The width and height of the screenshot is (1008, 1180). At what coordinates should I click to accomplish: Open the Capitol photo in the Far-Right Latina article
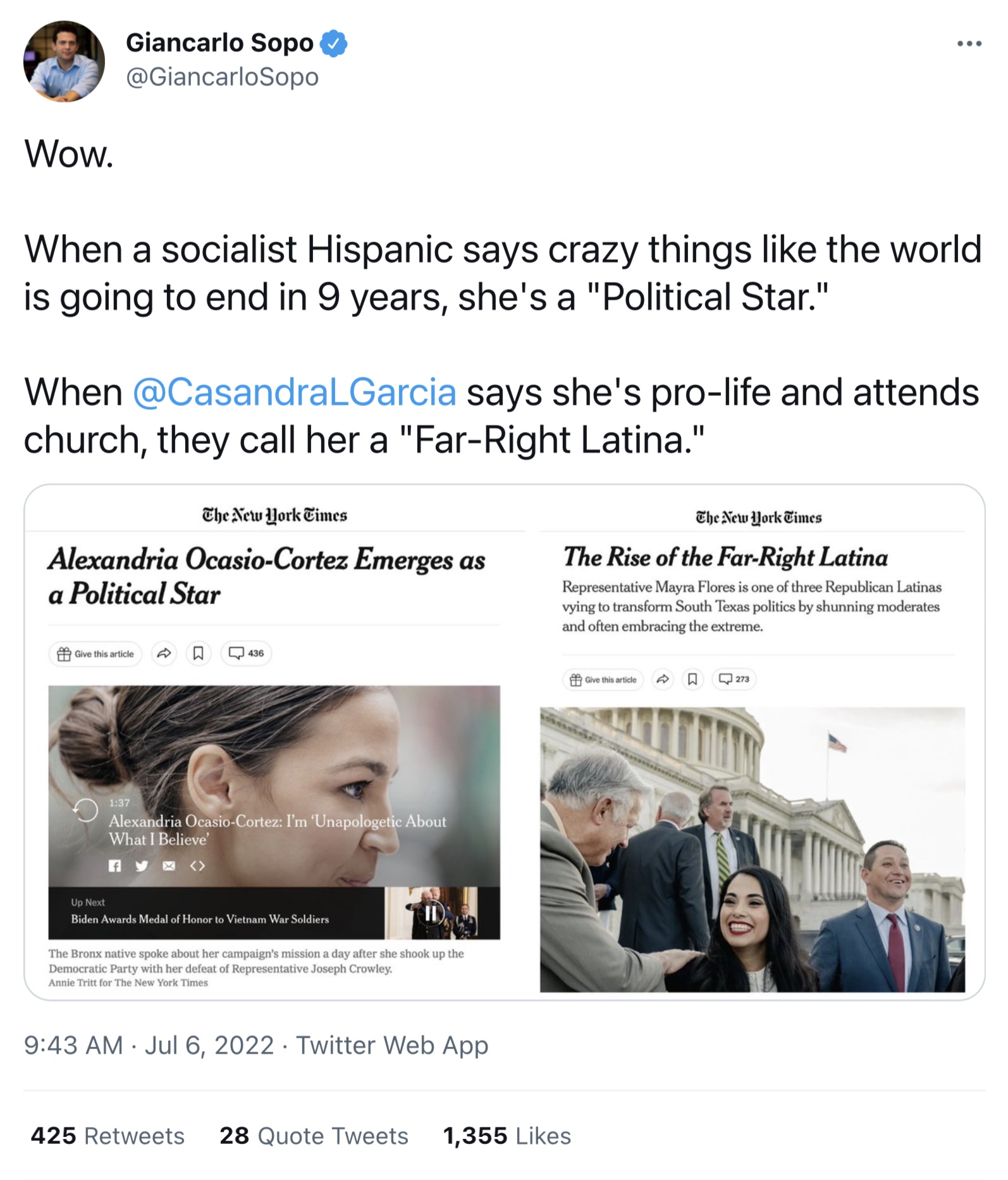click(752, 849)
